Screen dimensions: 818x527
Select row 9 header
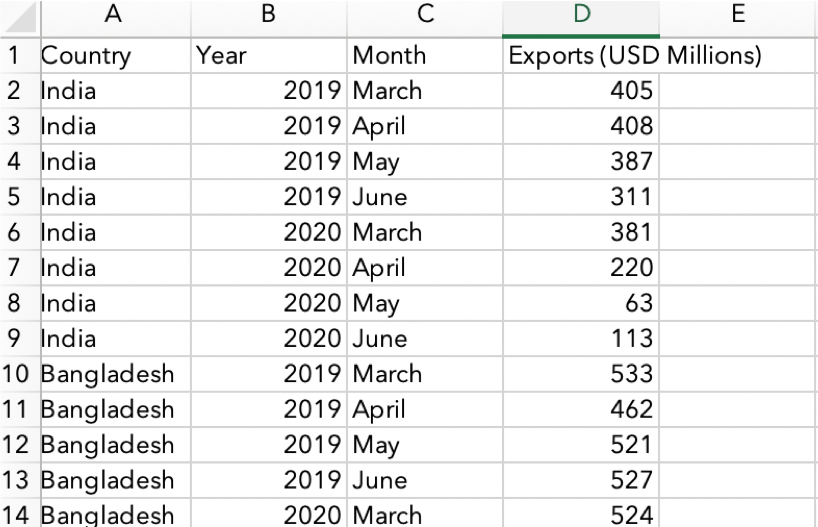click(x=15, y=339)
